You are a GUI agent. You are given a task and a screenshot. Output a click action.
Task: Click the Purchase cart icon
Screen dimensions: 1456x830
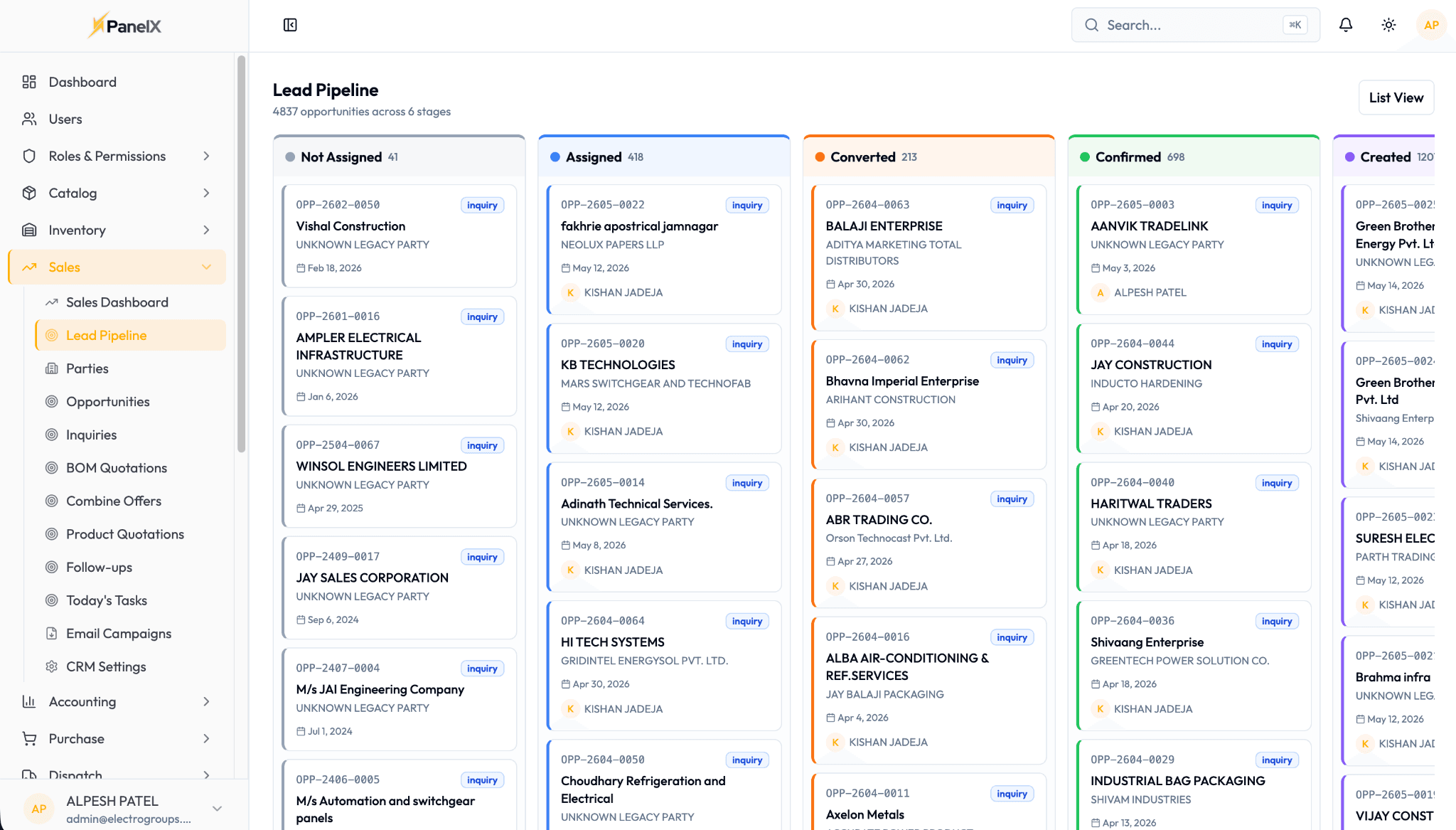click(x=29, y=738)
